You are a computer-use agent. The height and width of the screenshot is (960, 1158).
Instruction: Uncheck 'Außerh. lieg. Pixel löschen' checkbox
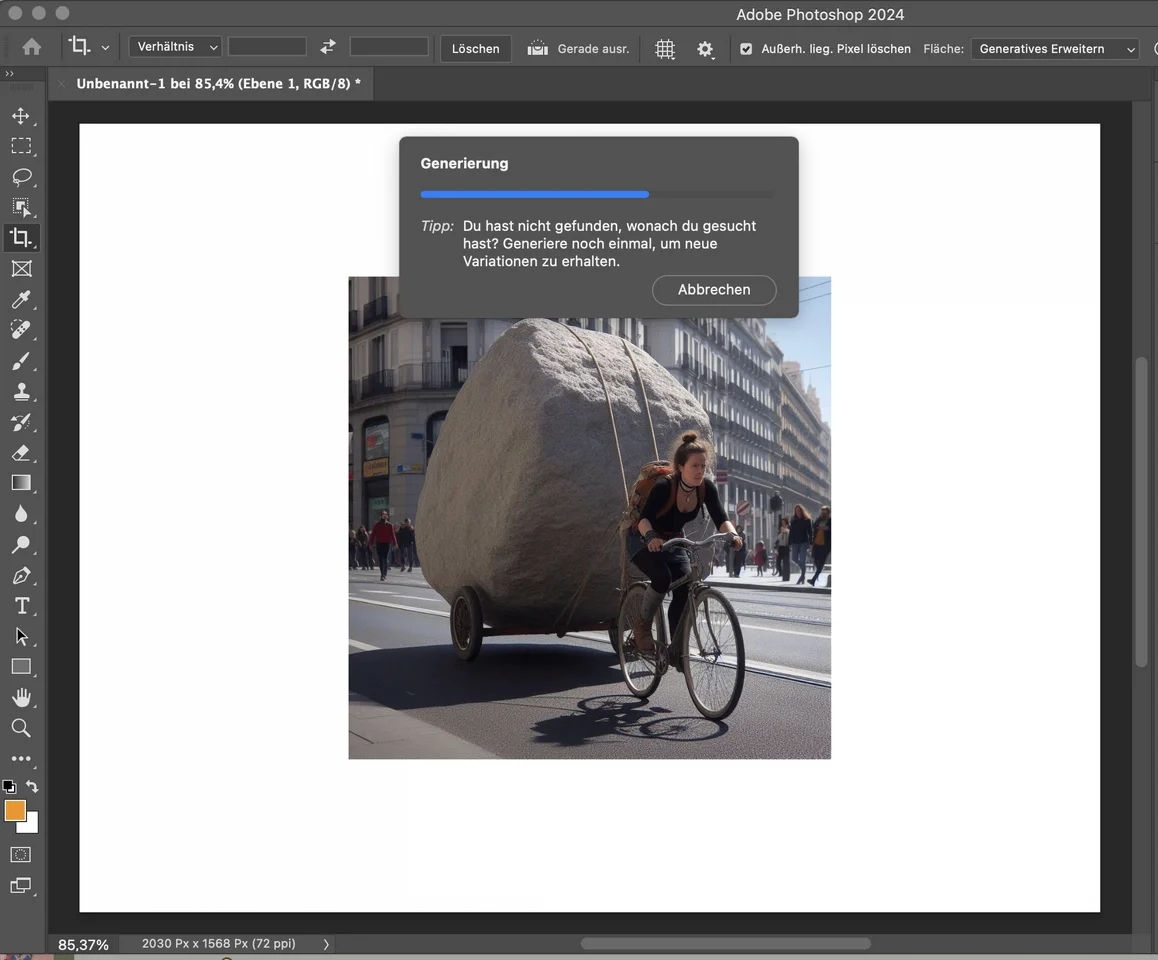(x=746, y=49)
